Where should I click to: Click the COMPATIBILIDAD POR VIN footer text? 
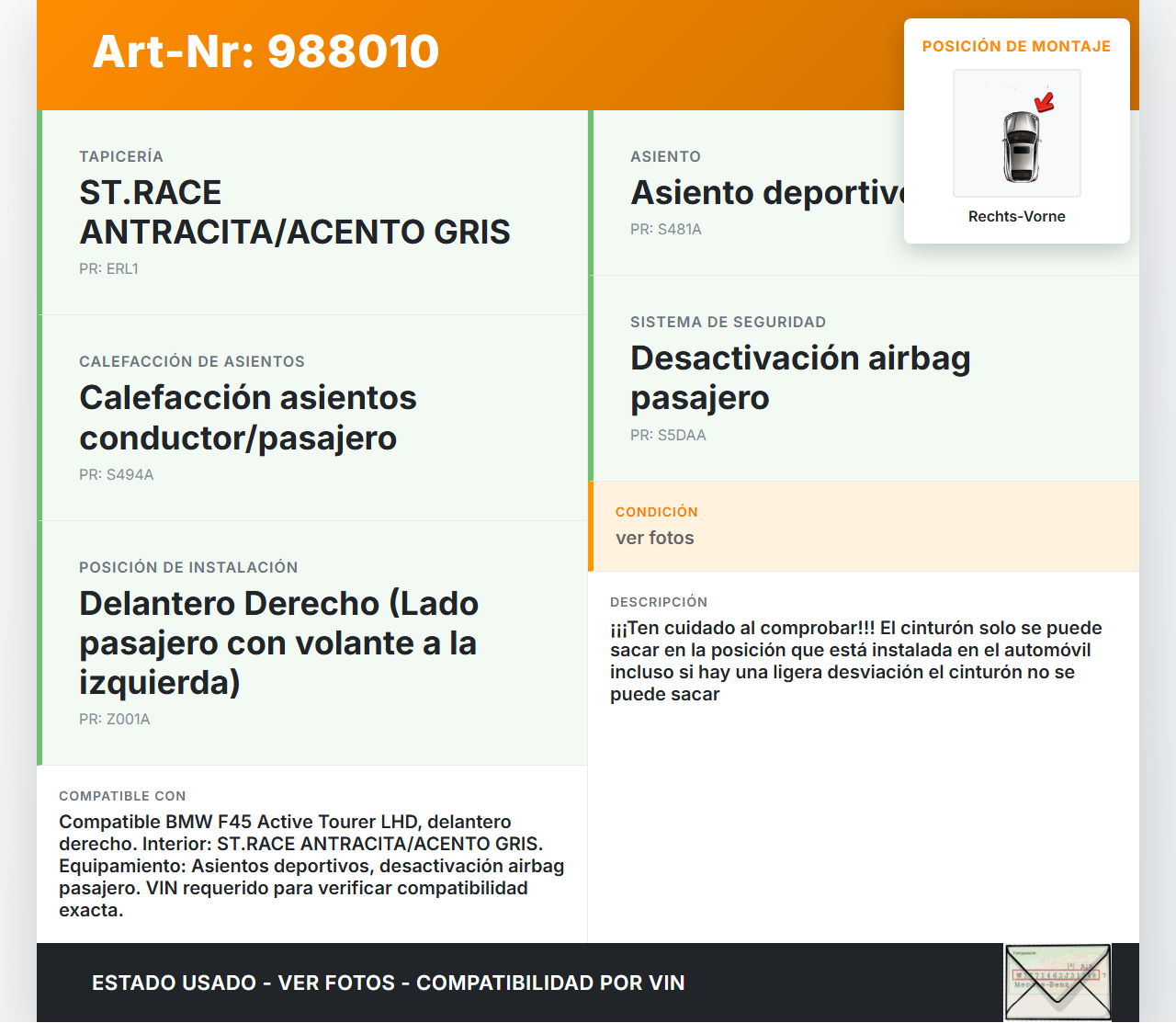[551, 983]
